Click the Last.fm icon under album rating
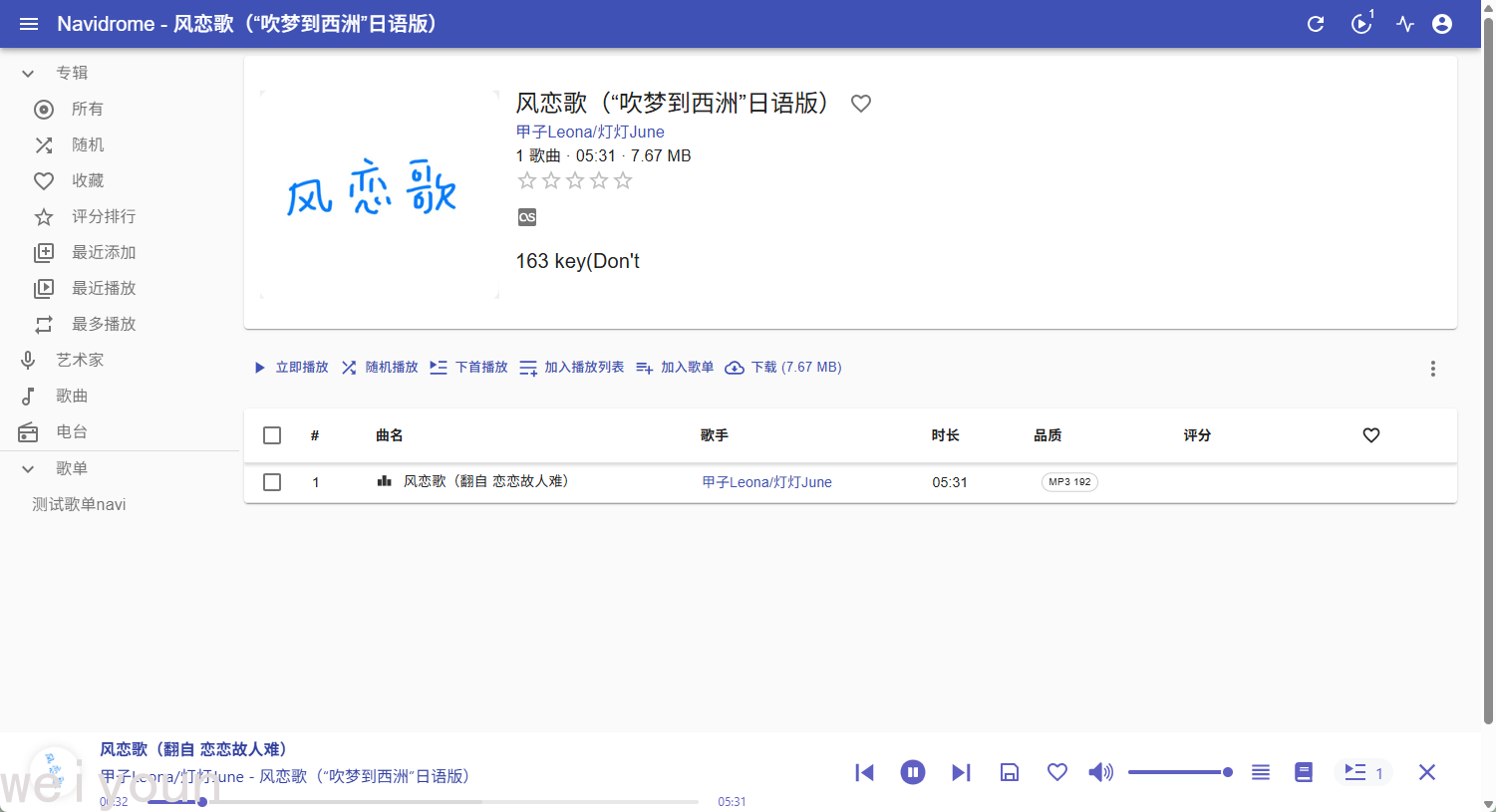The width and height of the screenshot is (1496, 812). (527, 217)
